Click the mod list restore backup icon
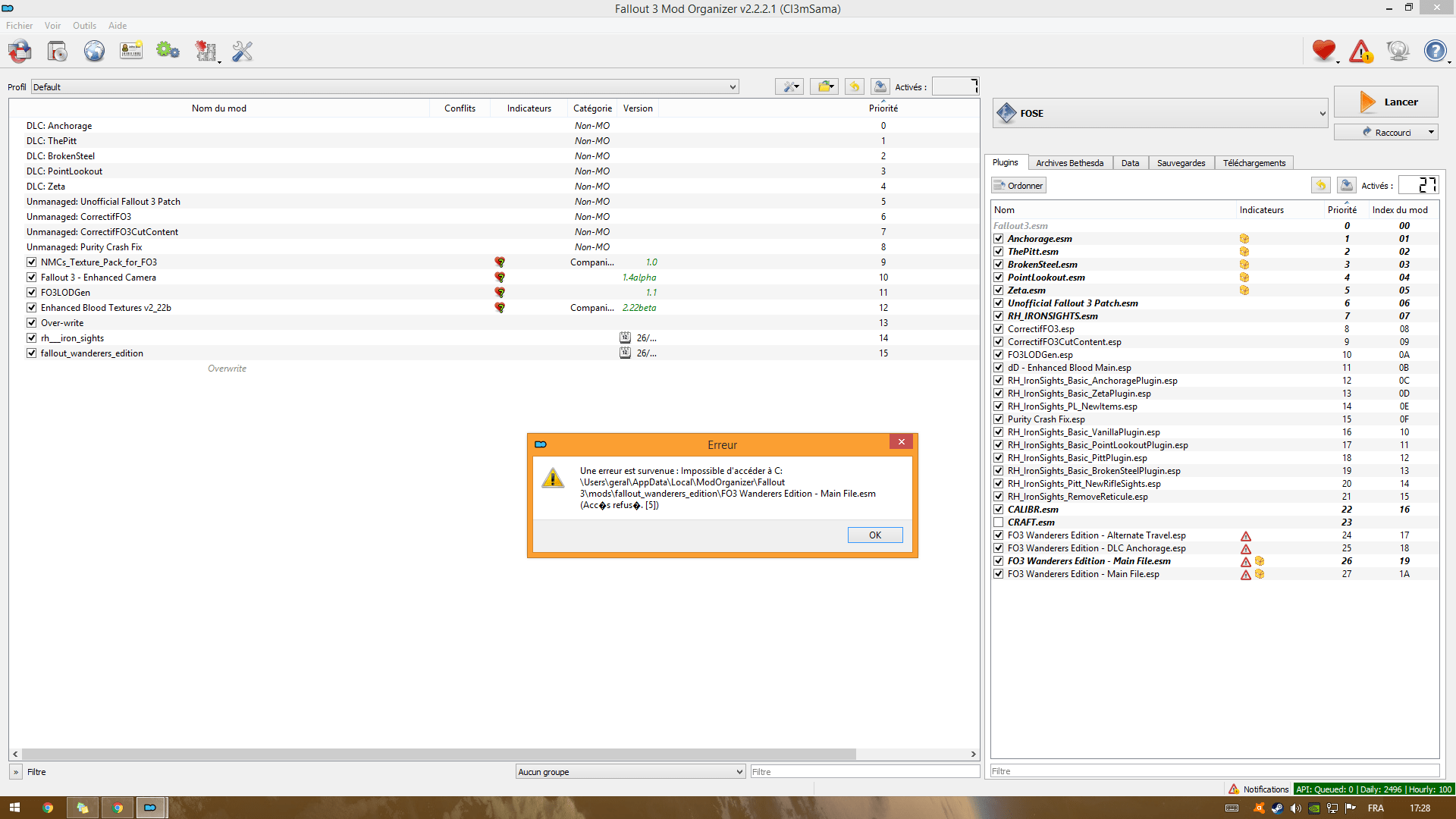This screenshot has width=1456, height=819. pos(855,86)
